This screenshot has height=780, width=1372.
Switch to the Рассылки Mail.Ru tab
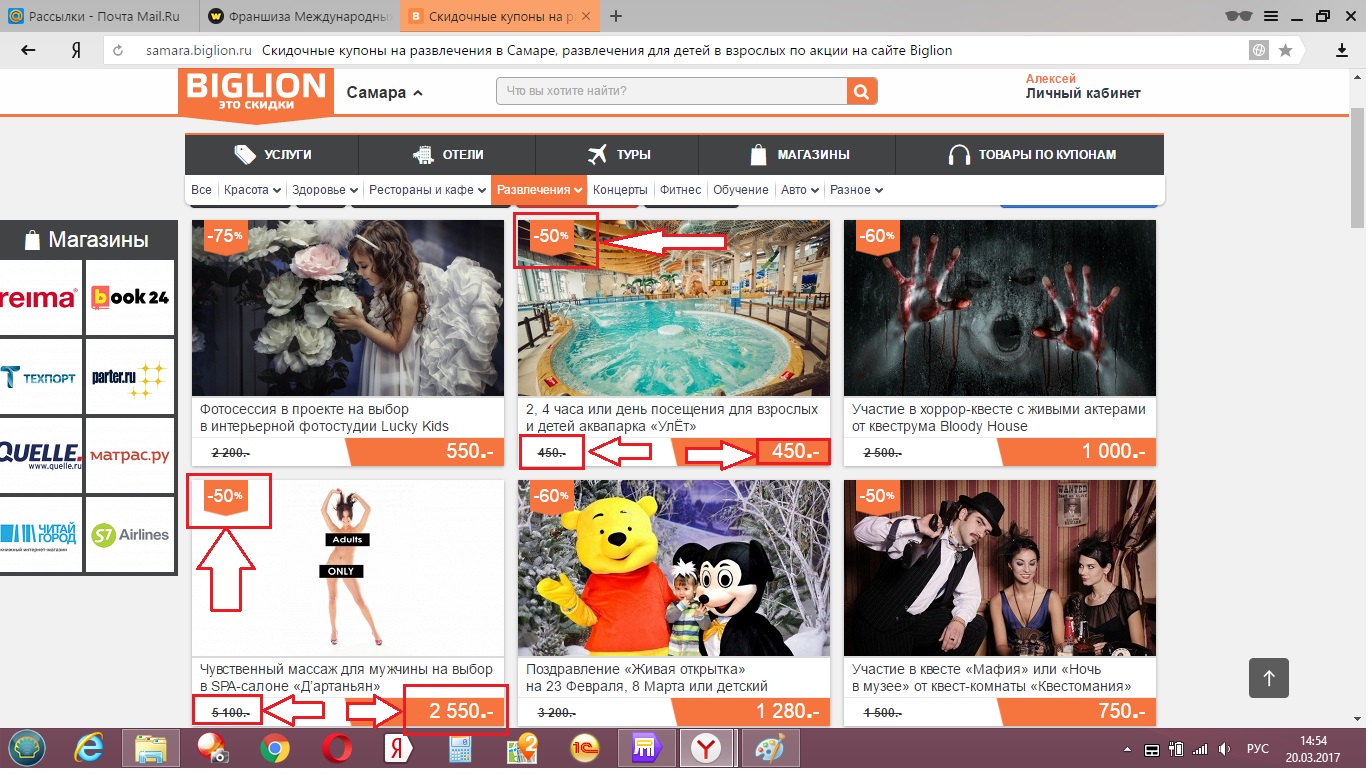[x=100, y=16]
